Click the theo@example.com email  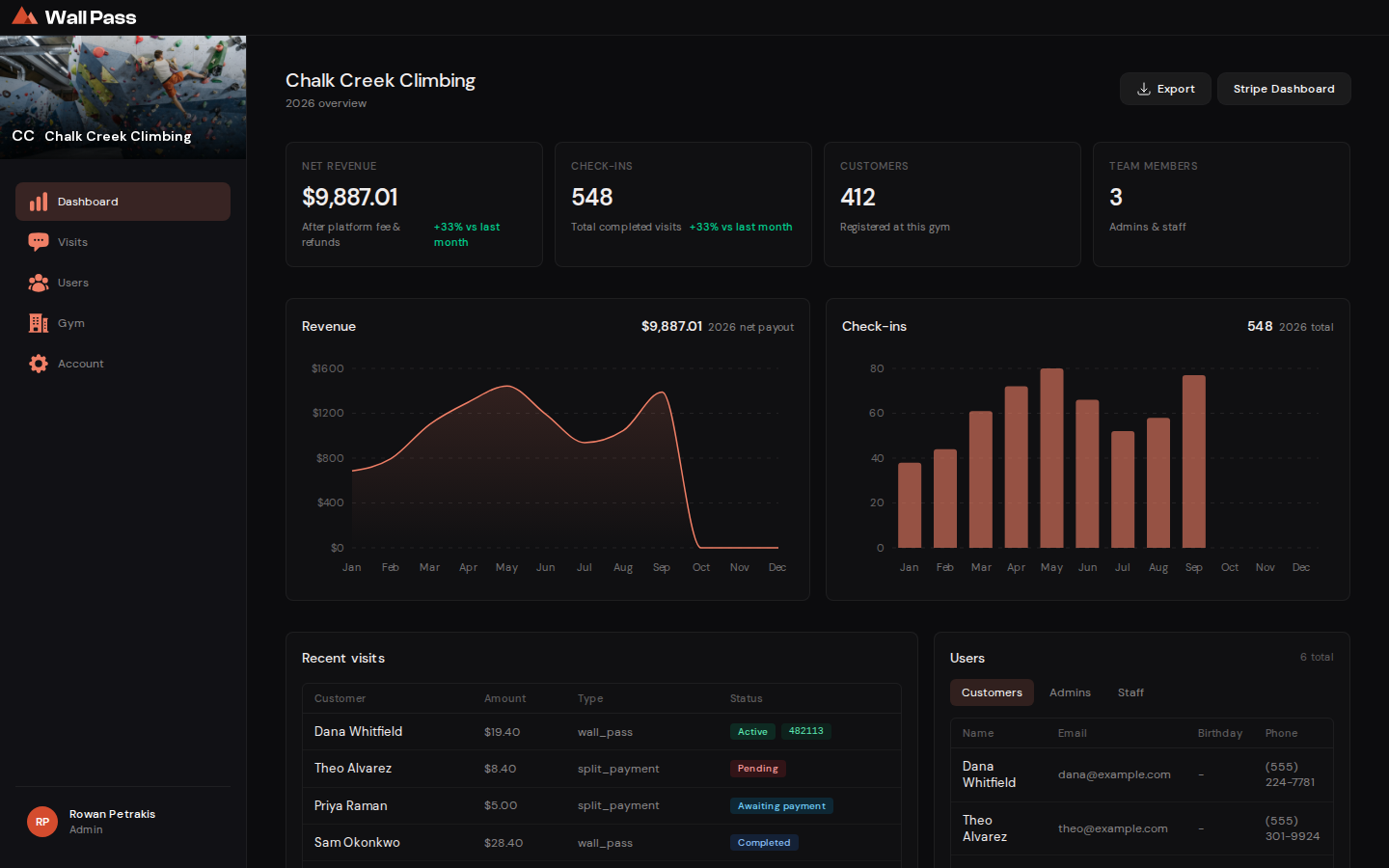point(1113,828)
